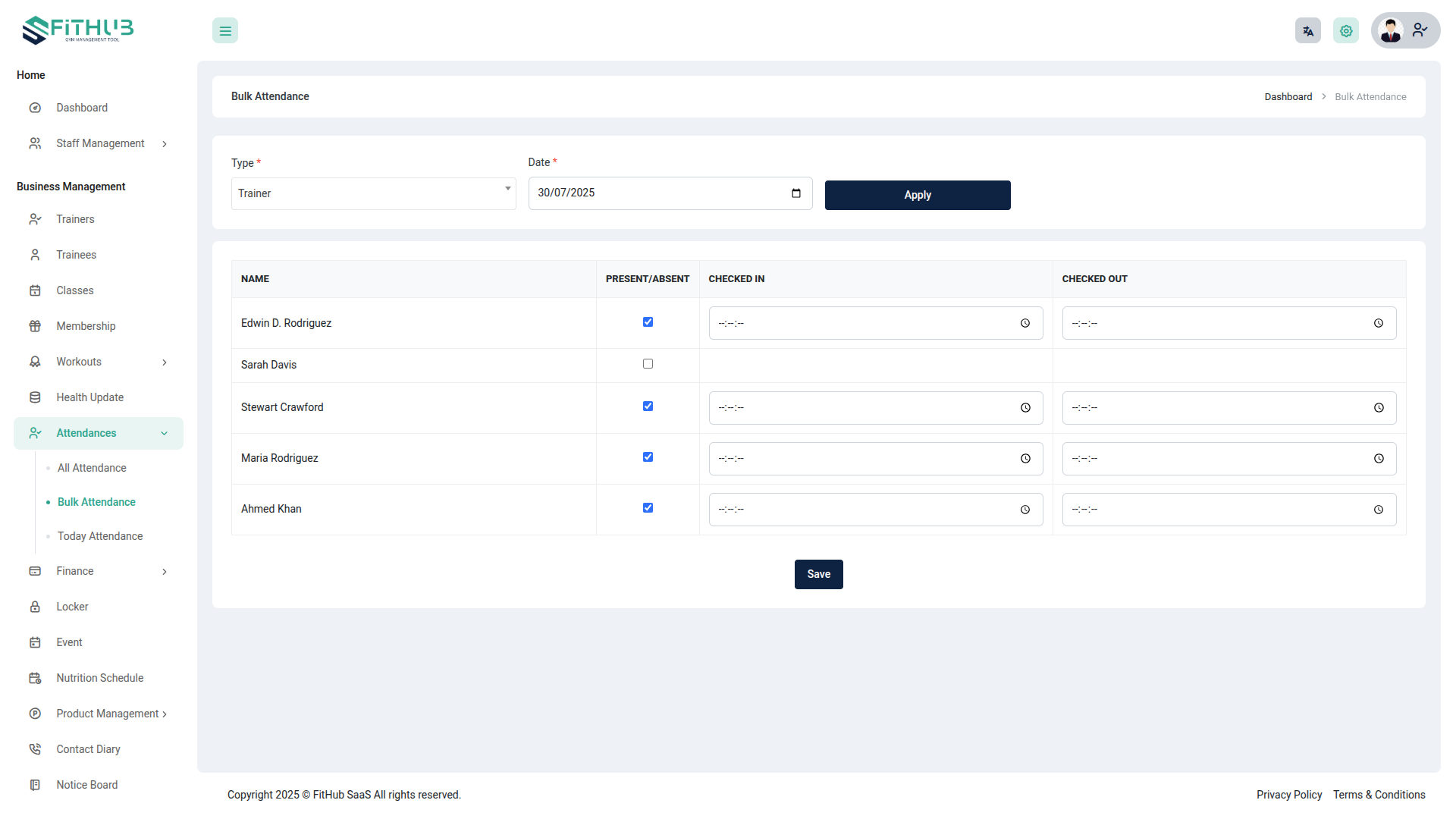This screenshot has height=819, width=1456.
Task: Expand the Staff Management submenu
Action: coord(100,143)
